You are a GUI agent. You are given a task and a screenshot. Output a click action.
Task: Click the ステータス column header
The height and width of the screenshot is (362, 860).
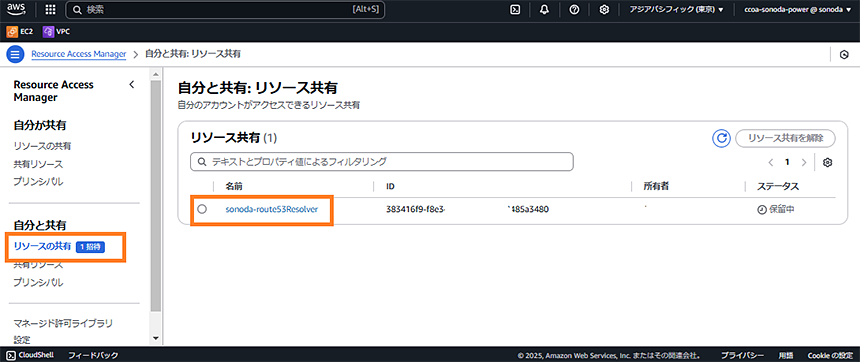778,186
